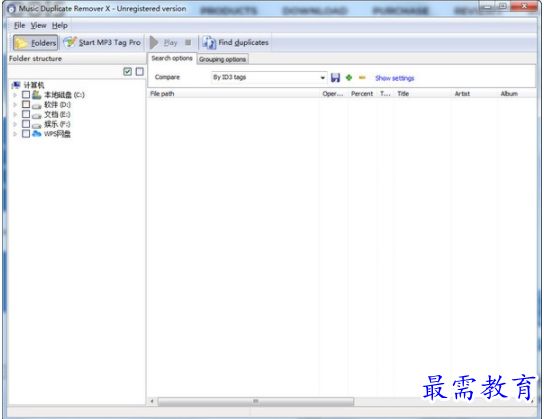This screenshot has width=544, height=419.
Task: Uncheck all folders icon in Folder structure
Action: [x=139, y=71]
